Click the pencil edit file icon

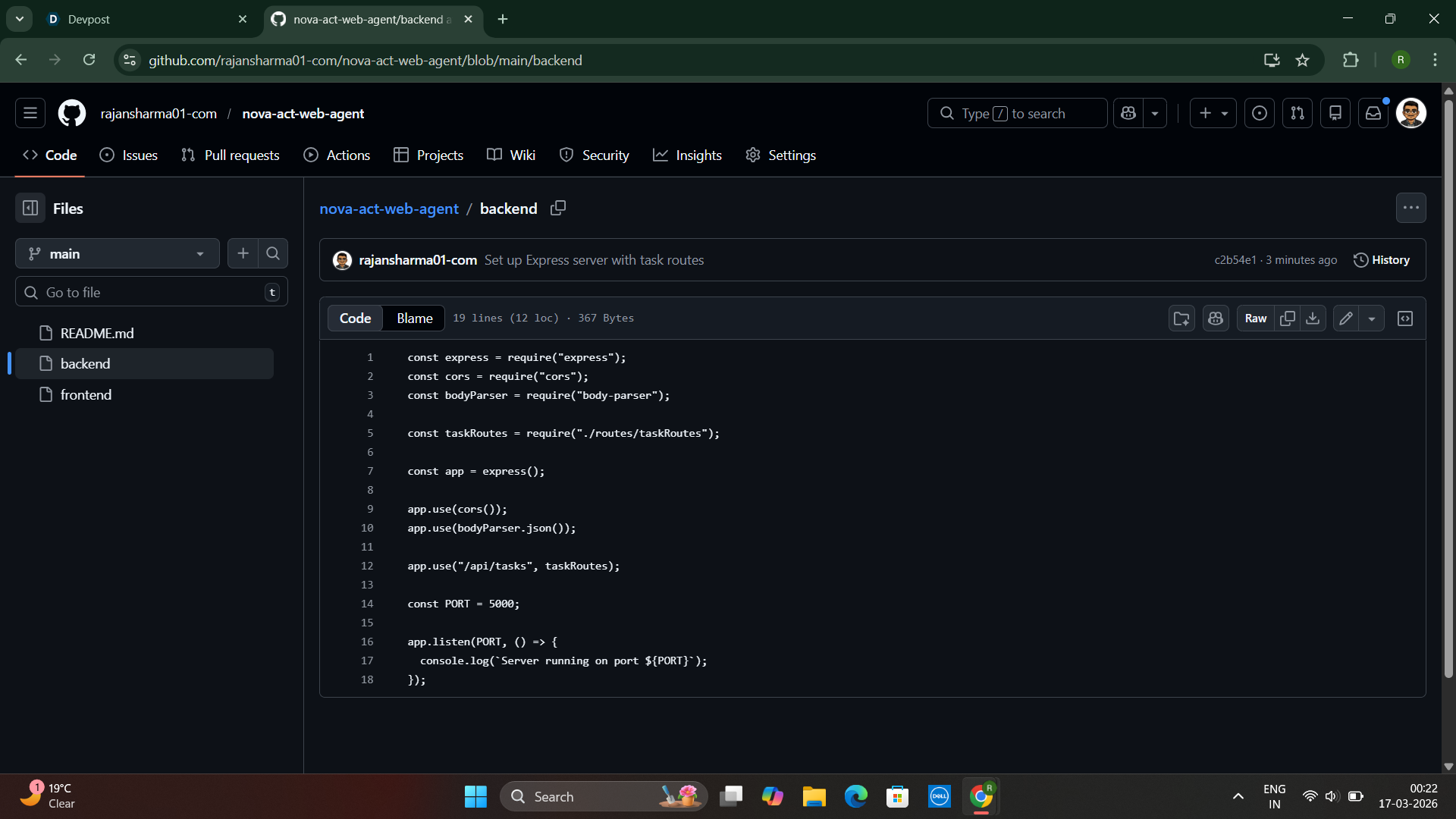(1345, 318)
